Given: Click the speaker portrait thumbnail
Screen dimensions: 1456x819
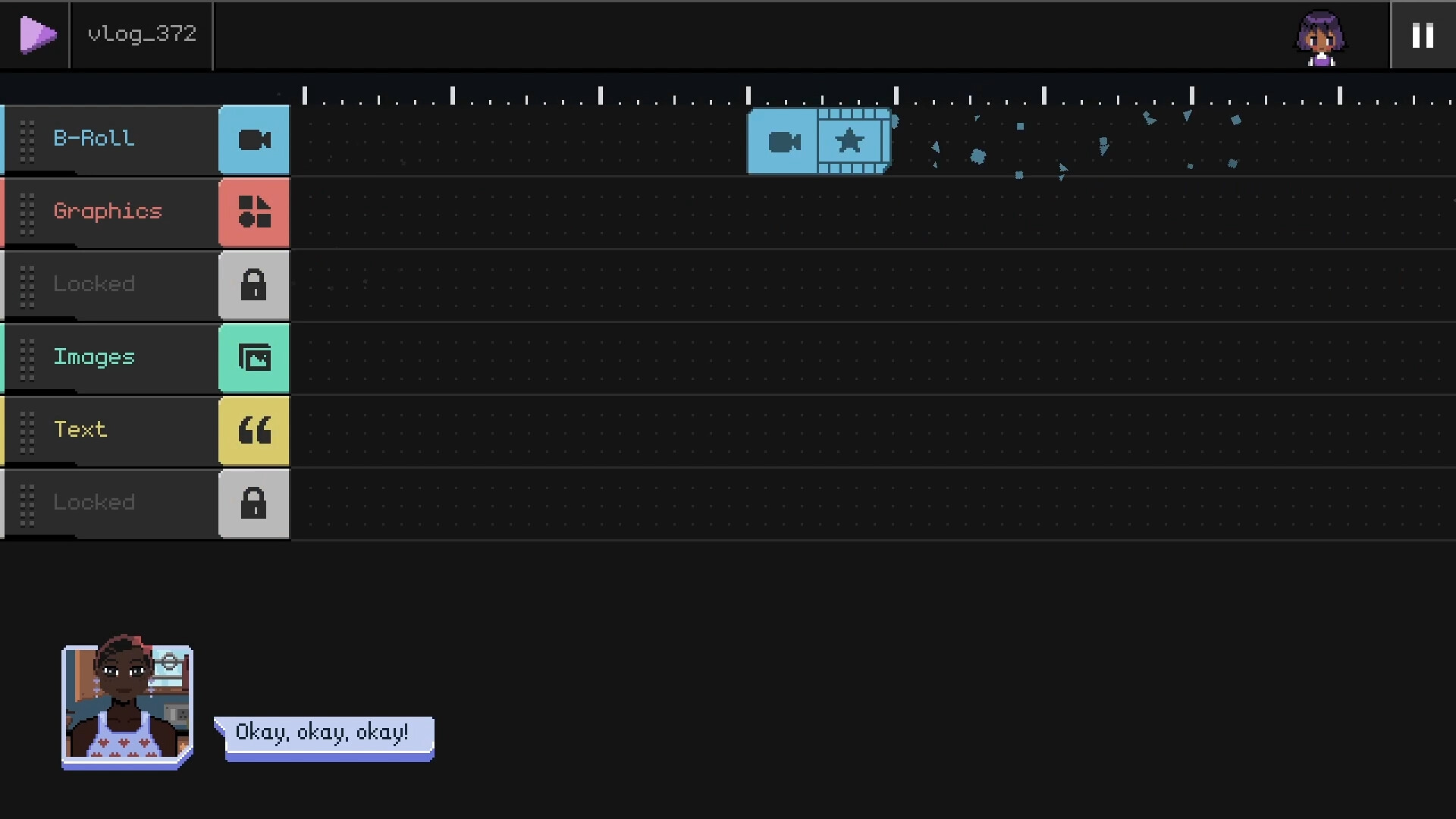Looking at the screenshot, I should point(127,702).
